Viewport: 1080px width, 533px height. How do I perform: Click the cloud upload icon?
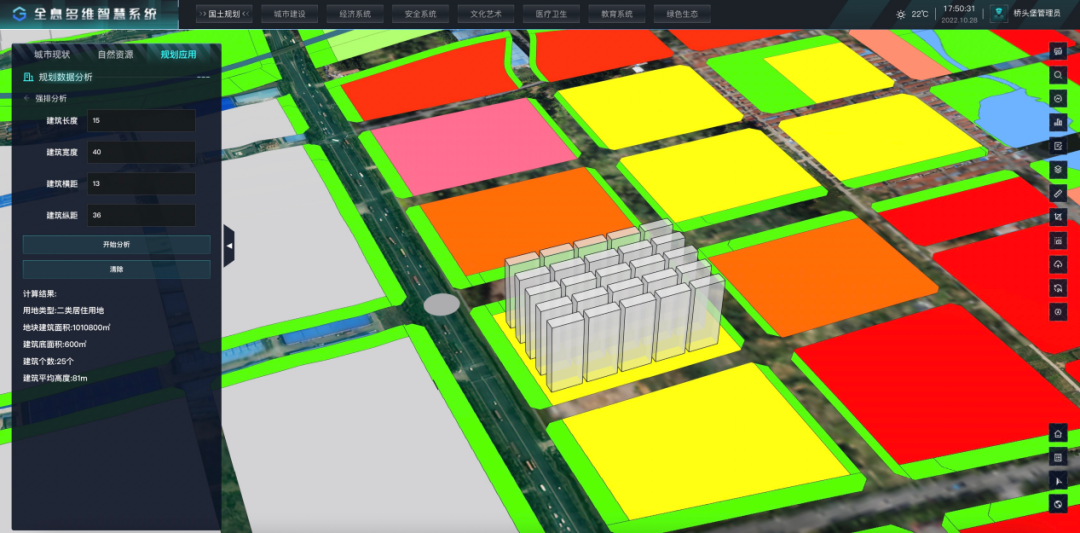coord(1058,264)
